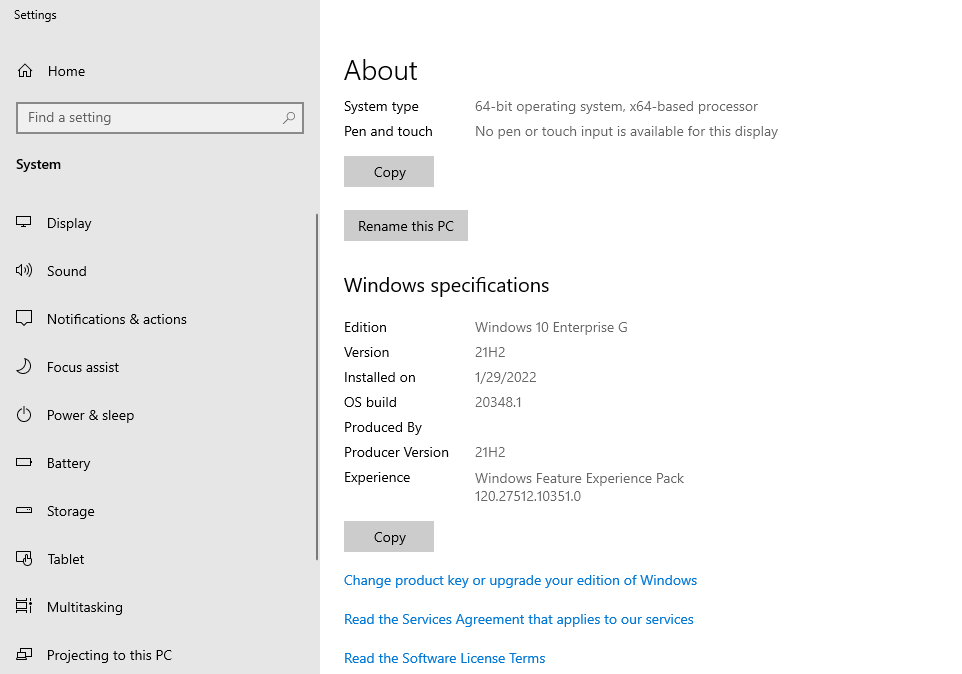Click the Produced By label
Viewport: 962px width, 674px height.
383,427
